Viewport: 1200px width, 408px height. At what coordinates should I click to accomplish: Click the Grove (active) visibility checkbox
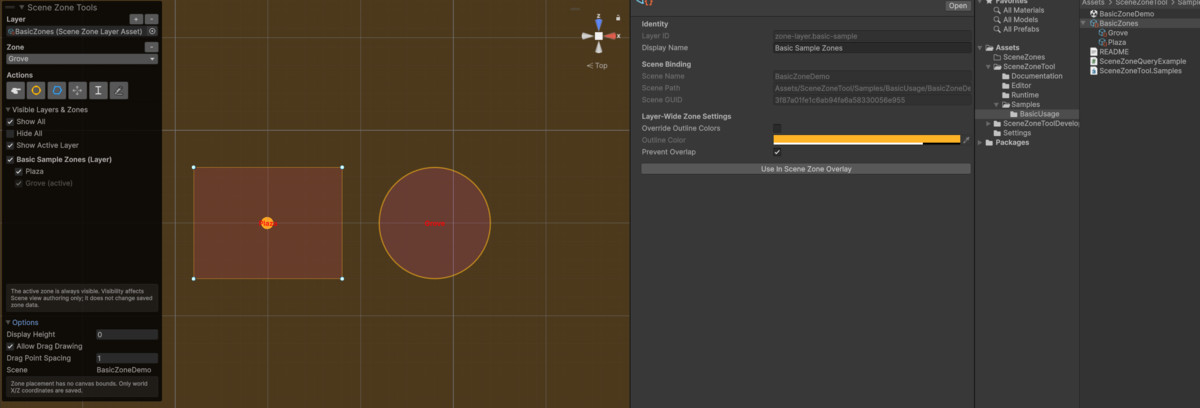pyautogui.click(x=18, y=183)
